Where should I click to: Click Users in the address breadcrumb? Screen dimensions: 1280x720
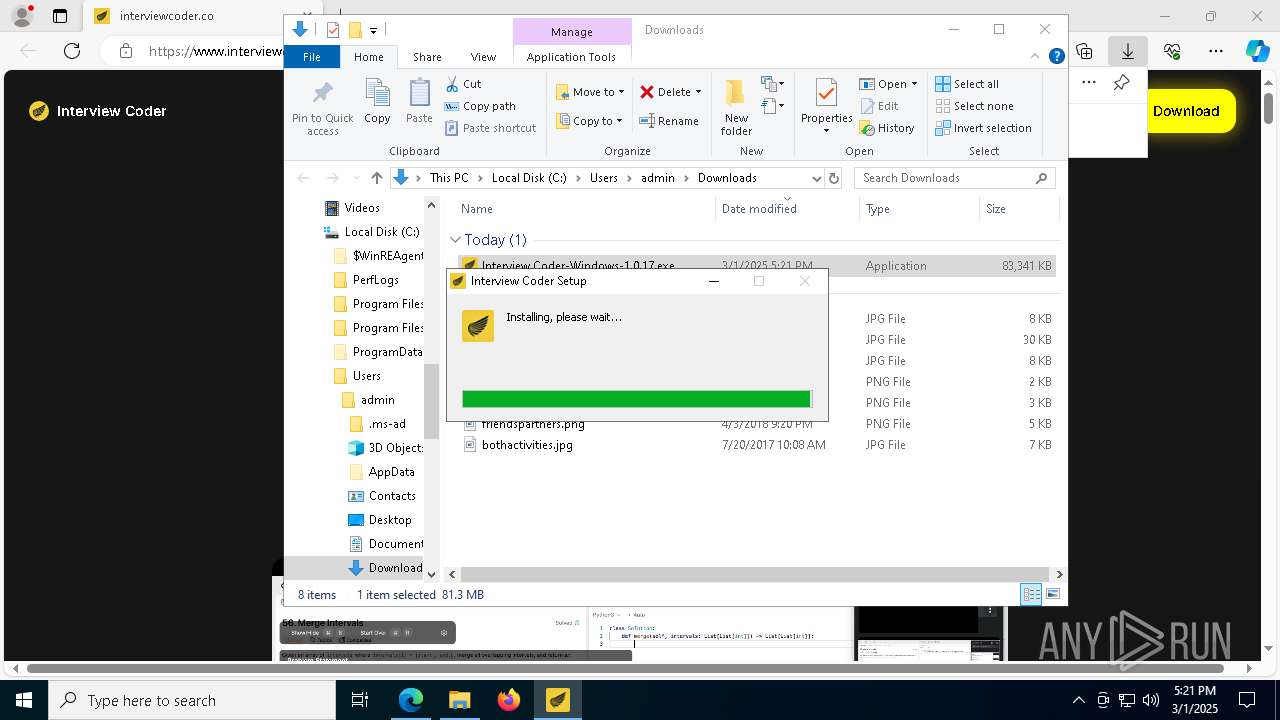603,178
